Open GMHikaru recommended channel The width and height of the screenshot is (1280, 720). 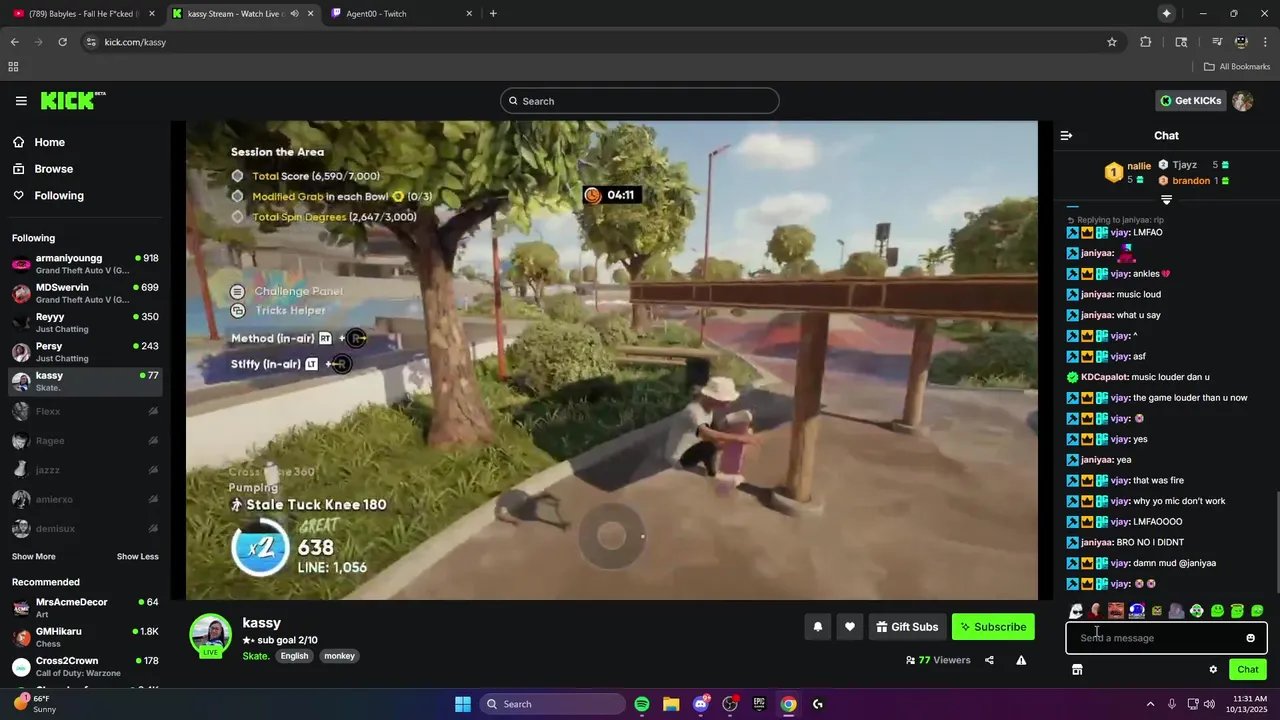pos(85,637)
